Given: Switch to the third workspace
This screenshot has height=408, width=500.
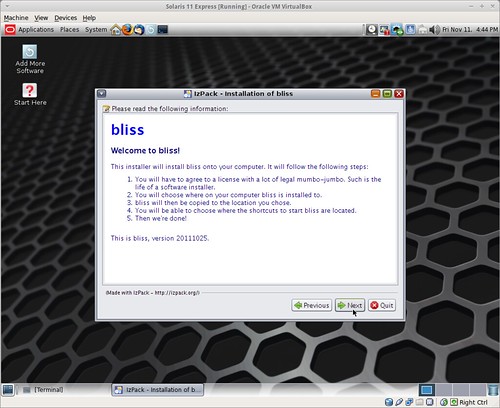Looking at the screenshot, I should click(461, 389).
